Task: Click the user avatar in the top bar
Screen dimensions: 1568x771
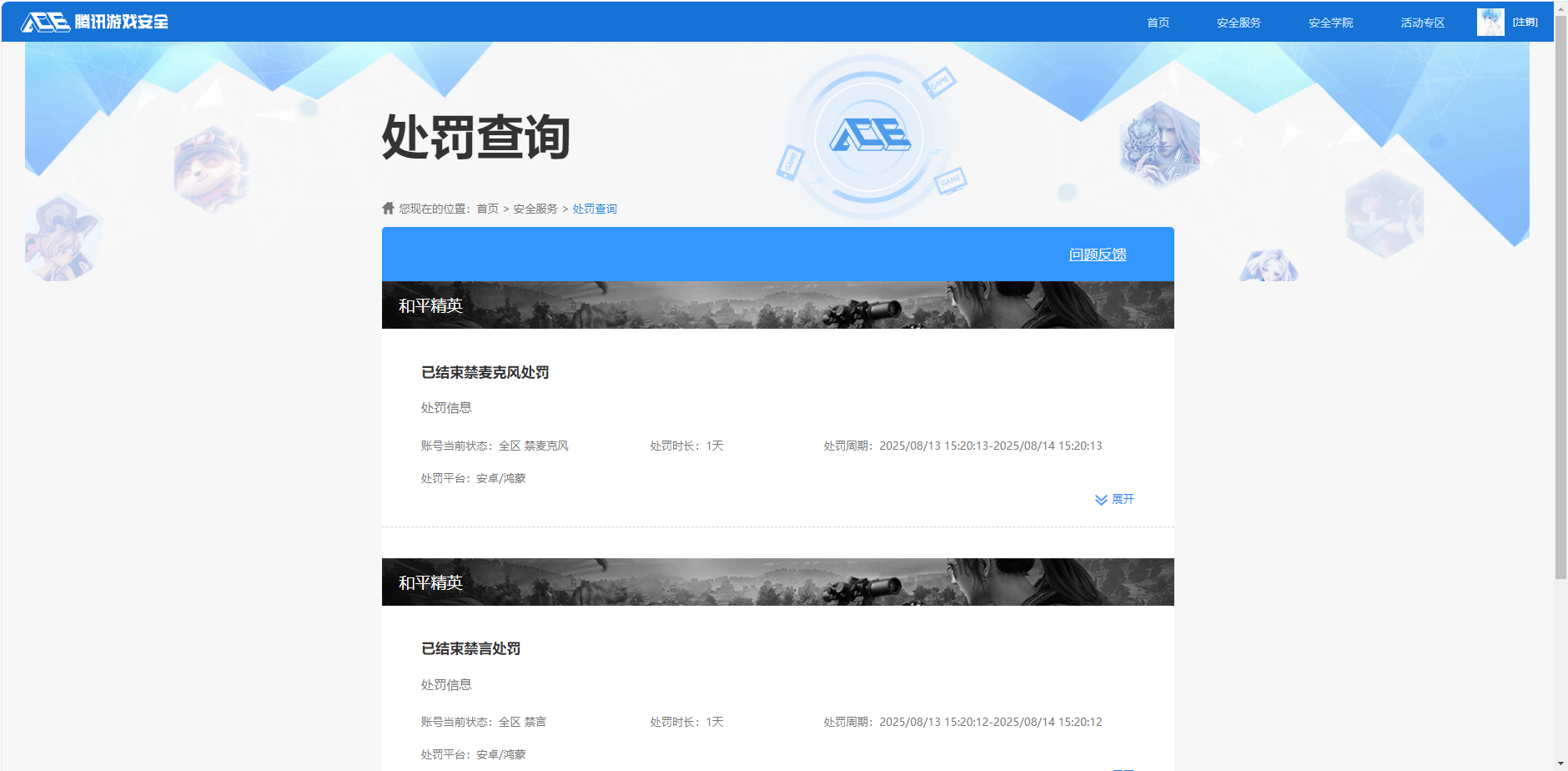Action: pos(1490,22)
